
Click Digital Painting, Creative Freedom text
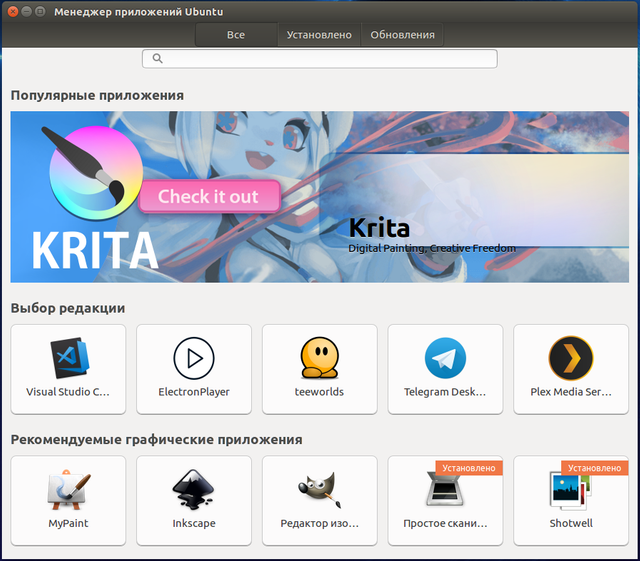point(432,248)
